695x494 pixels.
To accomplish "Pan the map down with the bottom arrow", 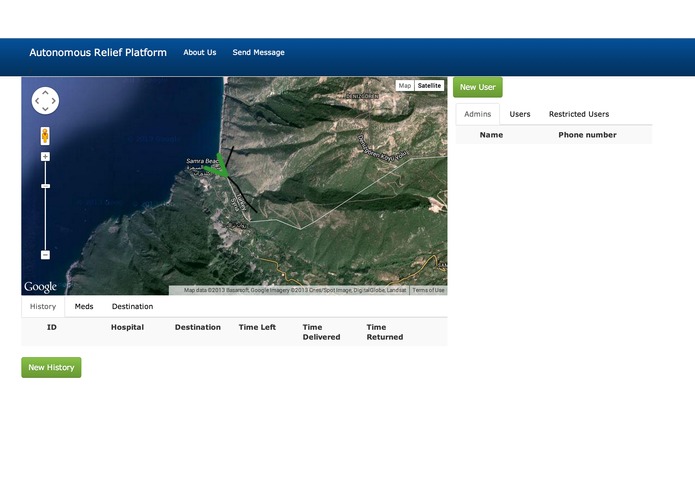I will click(x=45, y=109).
